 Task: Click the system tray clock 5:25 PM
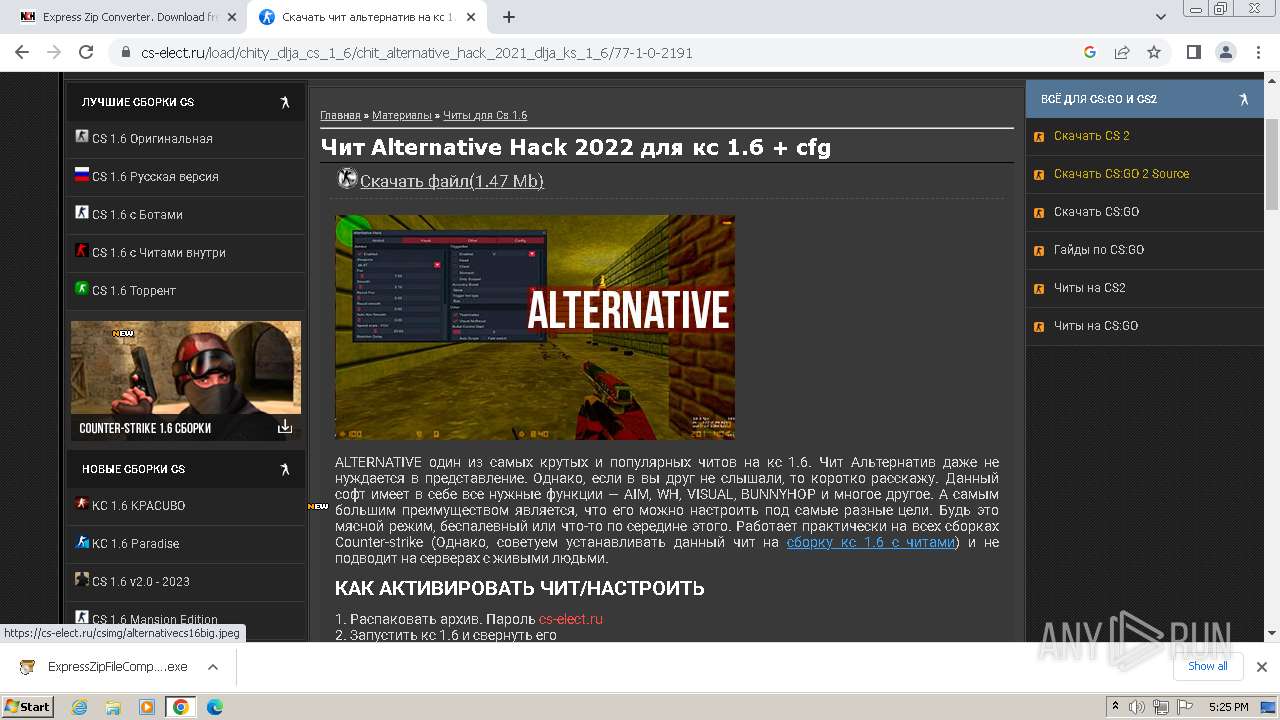pos(1228,707)
